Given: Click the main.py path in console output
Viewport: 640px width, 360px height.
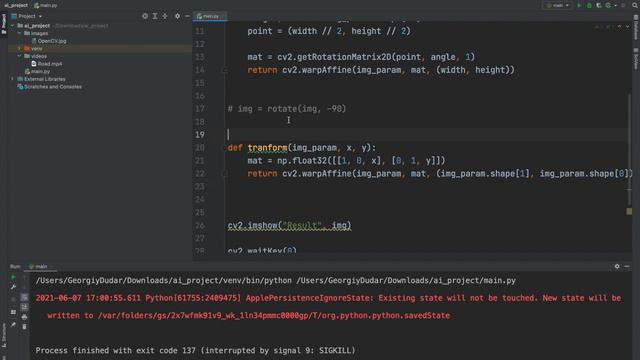Looking at the screenshot, I should click(406, 280).
